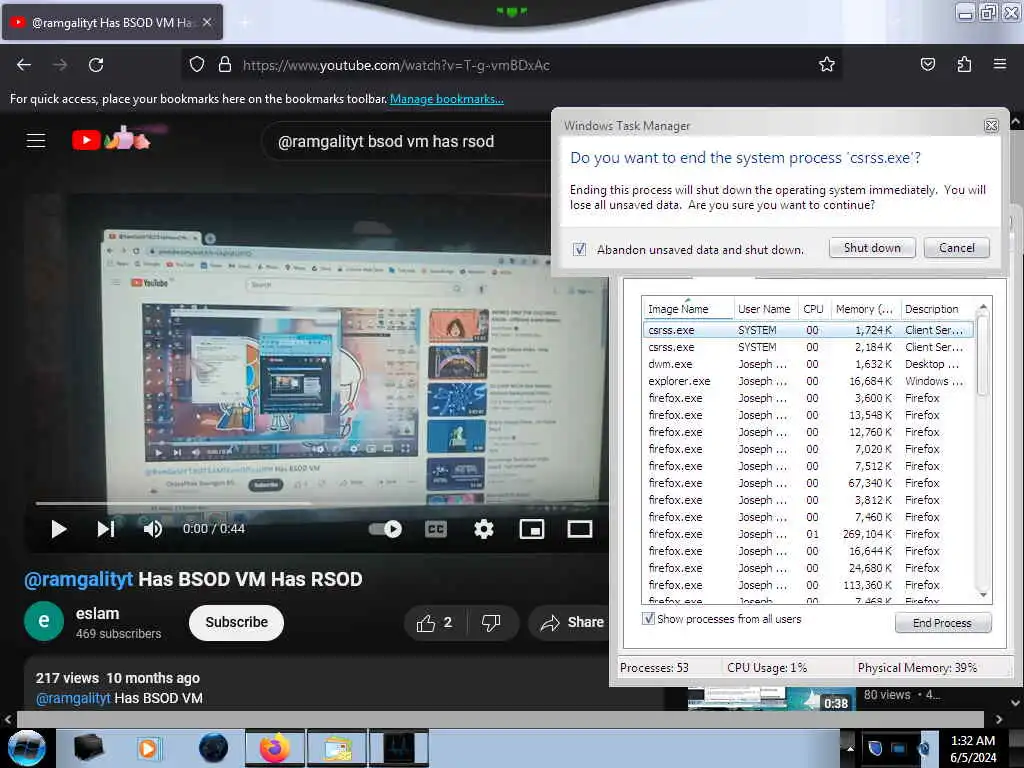Open the clock showing 1:32 AM

[973, 749]
